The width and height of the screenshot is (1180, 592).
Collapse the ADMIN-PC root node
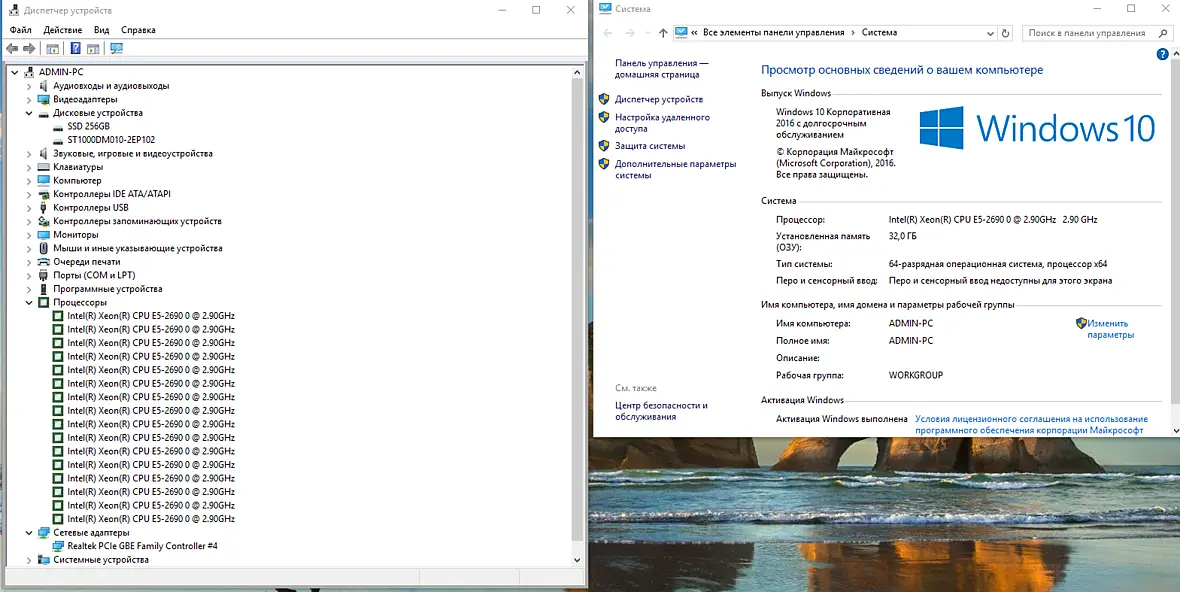click(x=15, y=72)
